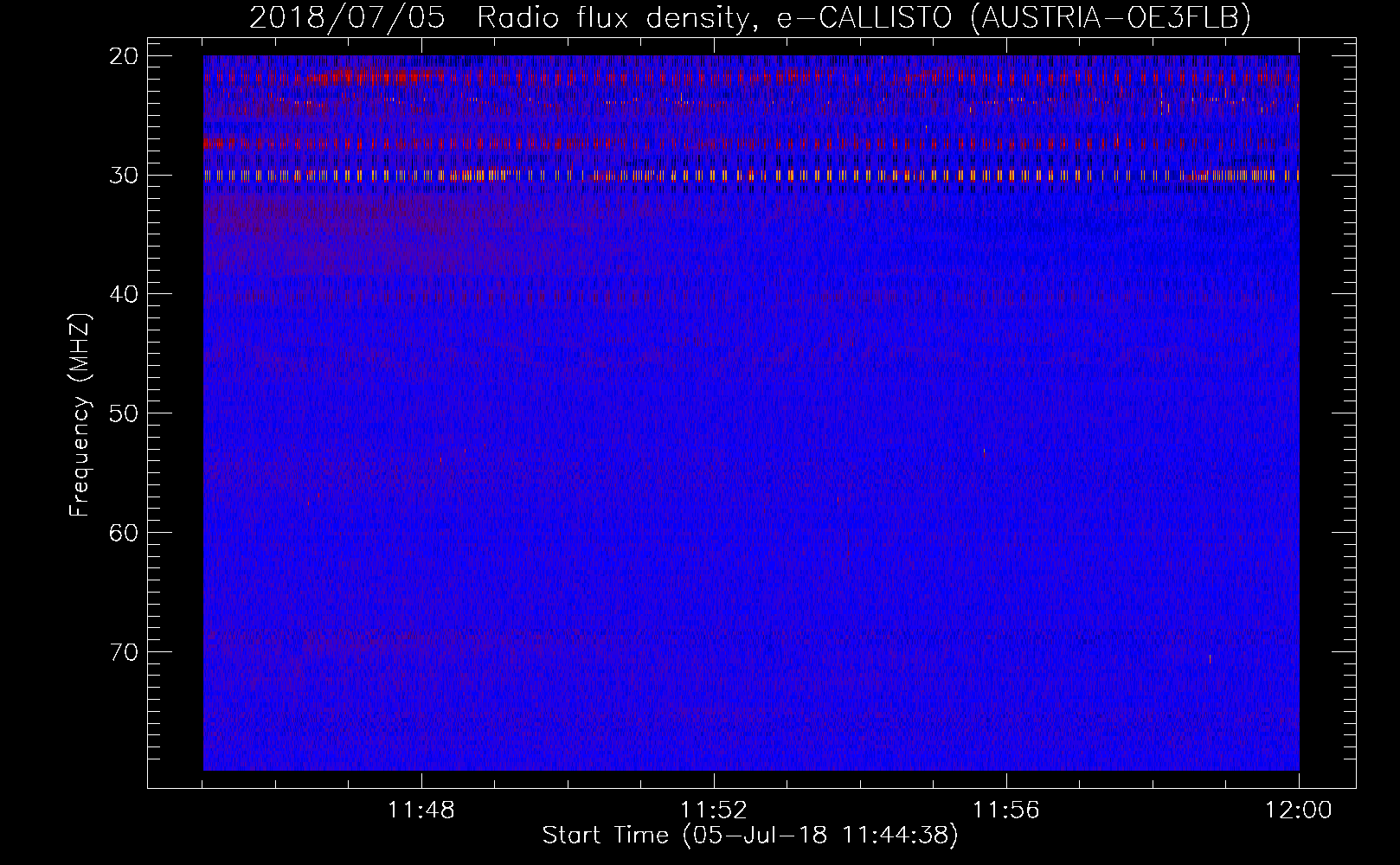Click the 30 frequency tick label

tap(124, 175)
